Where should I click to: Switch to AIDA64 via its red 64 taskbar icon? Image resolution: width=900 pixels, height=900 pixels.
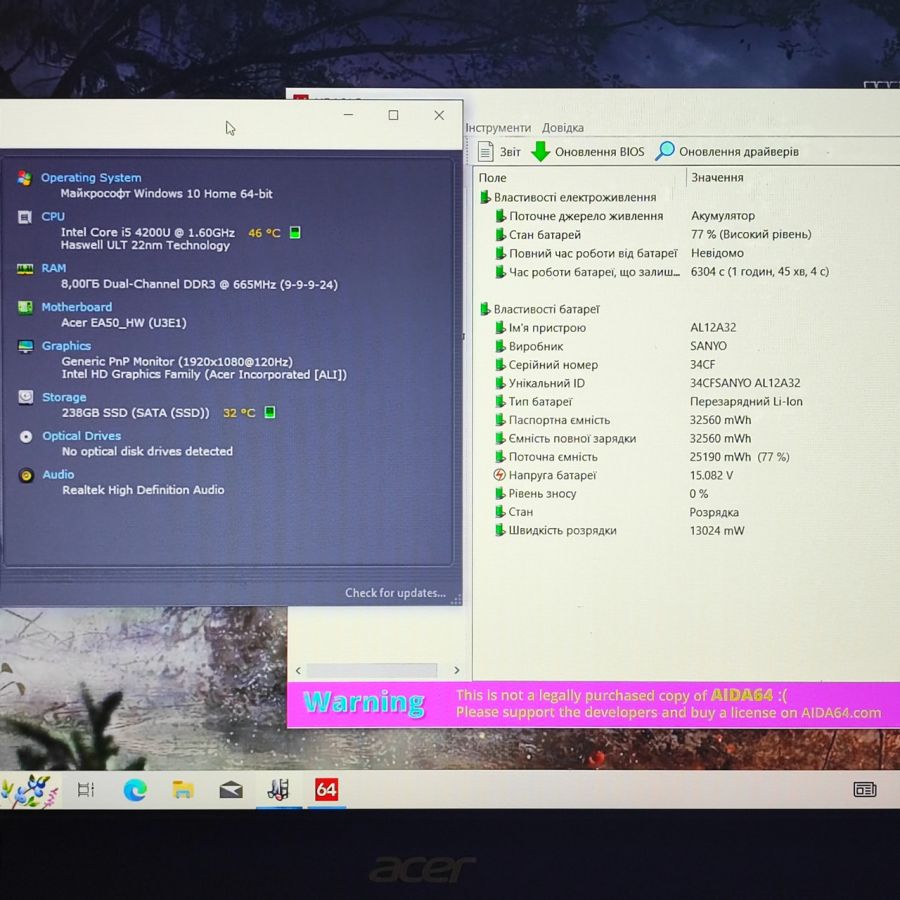(x=327, y=790)
